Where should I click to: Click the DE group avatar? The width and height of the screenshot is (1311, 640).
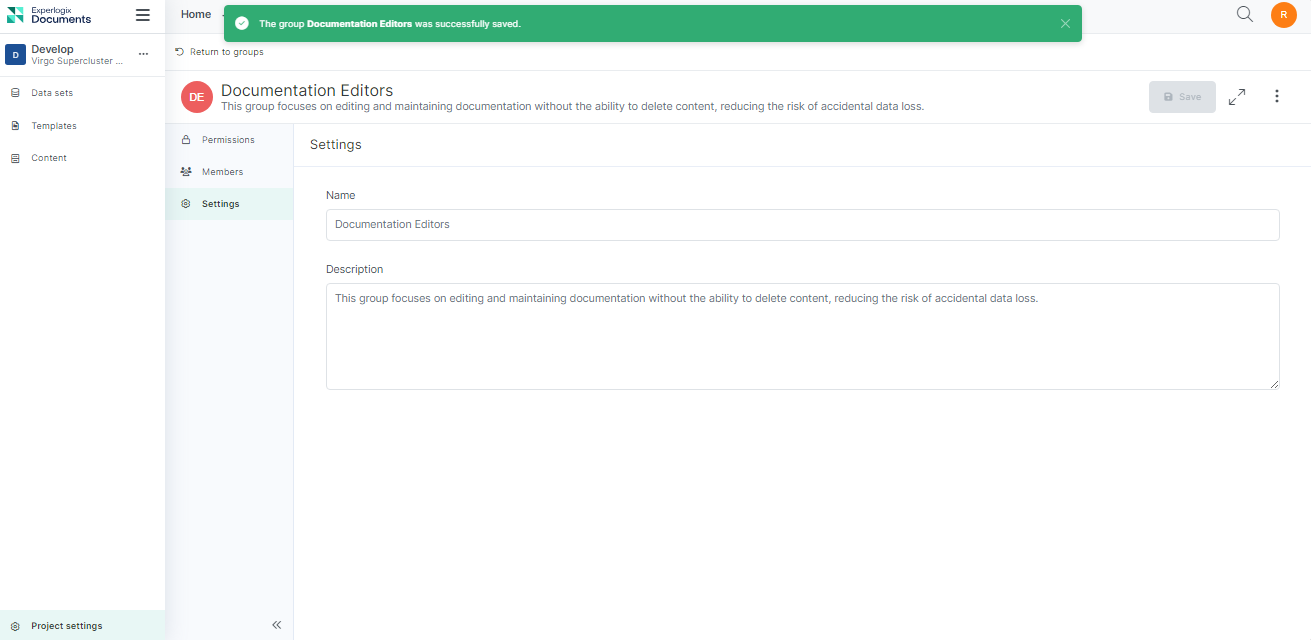197,97
